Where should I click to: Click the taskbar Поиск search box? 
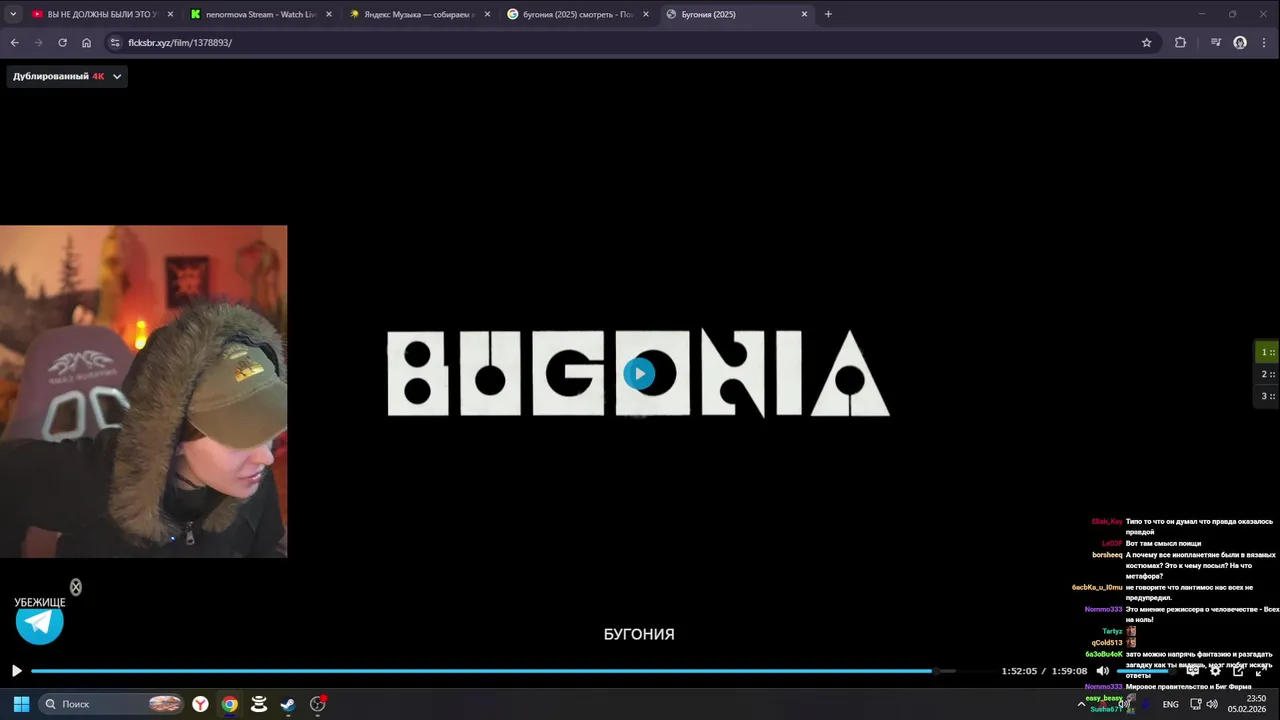[x=111, y=704]
